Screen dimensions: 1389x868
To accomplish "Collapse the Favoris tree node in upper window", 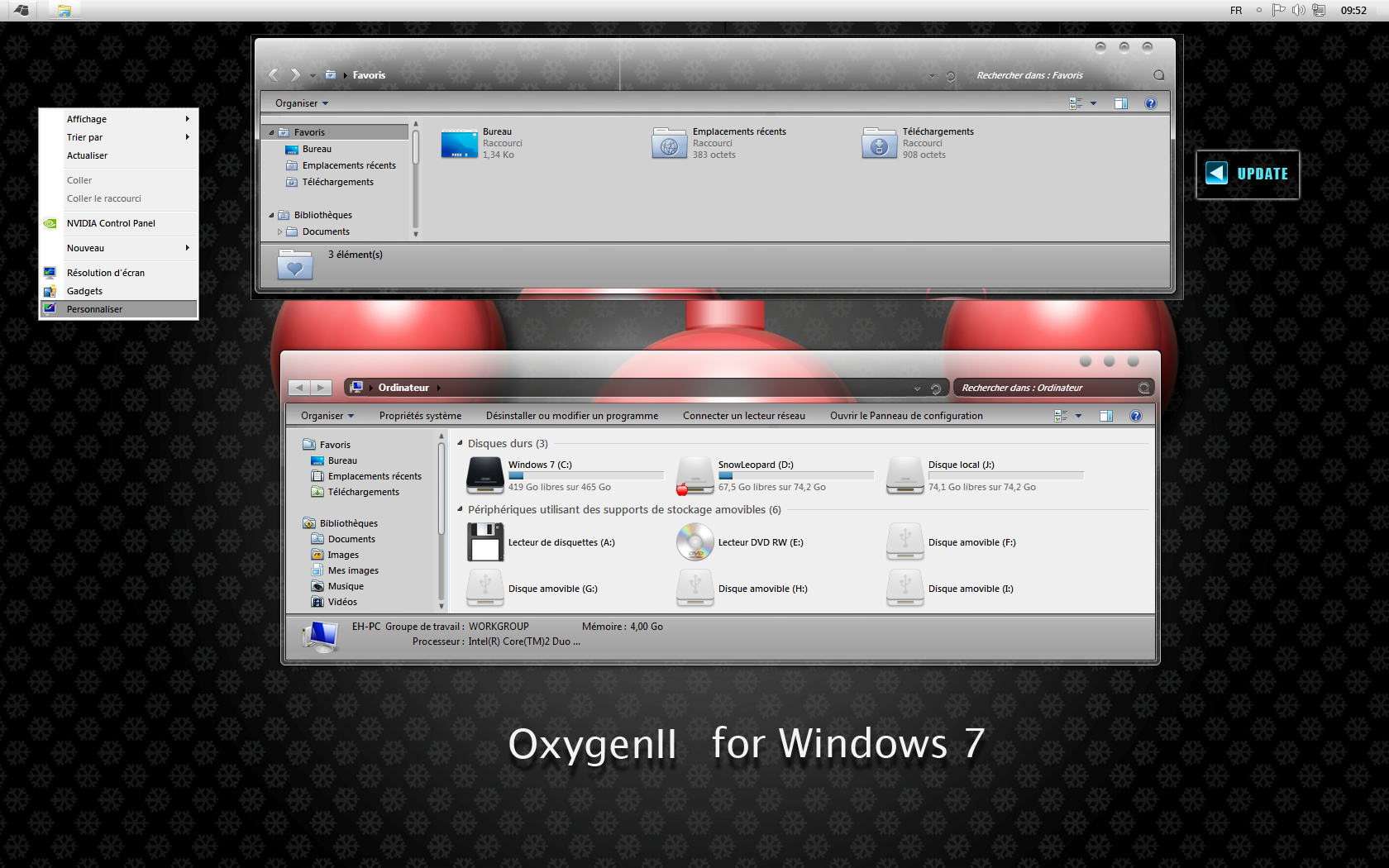I will (x=271, y=132).
